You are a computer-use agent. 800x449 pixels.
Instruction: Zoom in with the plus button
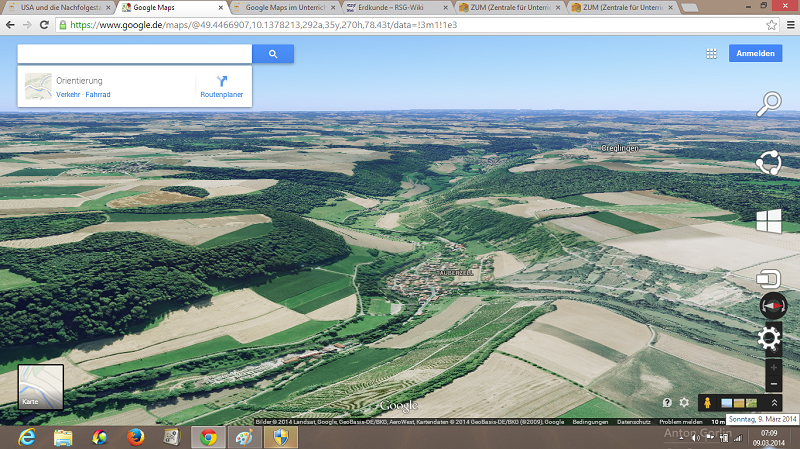[x=773, y=367]
